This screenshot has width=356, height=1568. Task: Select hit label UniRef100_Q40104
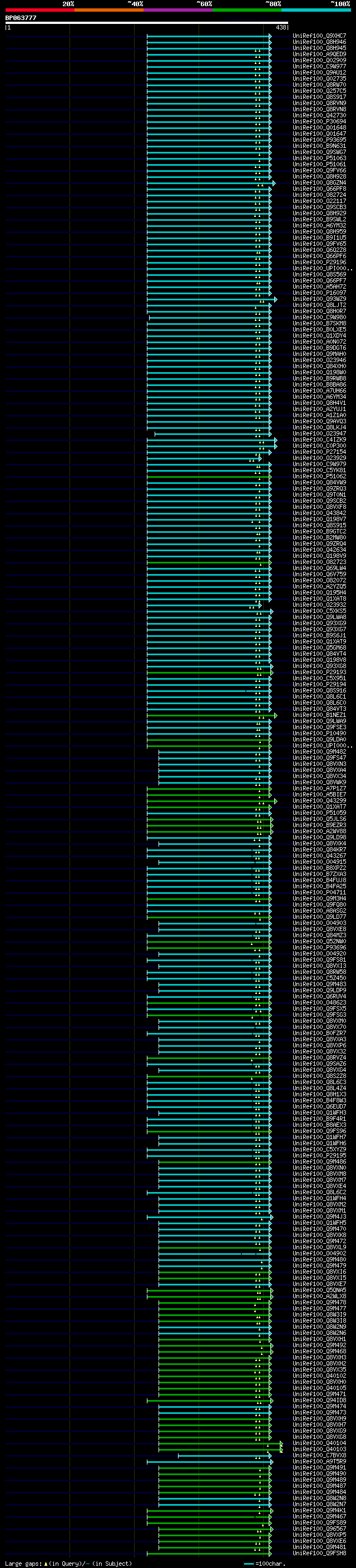[x=319, y=1443]
